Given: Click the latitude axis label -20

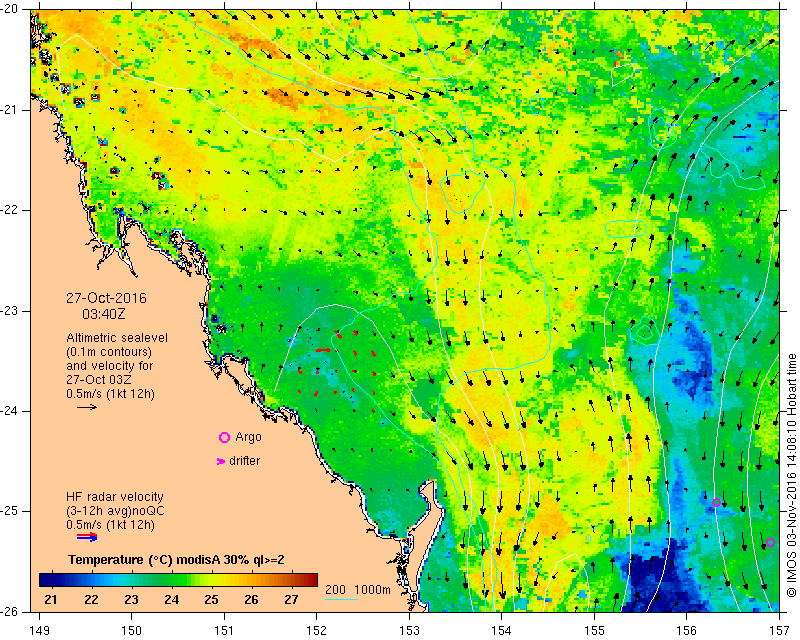Looking at the screenshot, I should click(10, 10).
